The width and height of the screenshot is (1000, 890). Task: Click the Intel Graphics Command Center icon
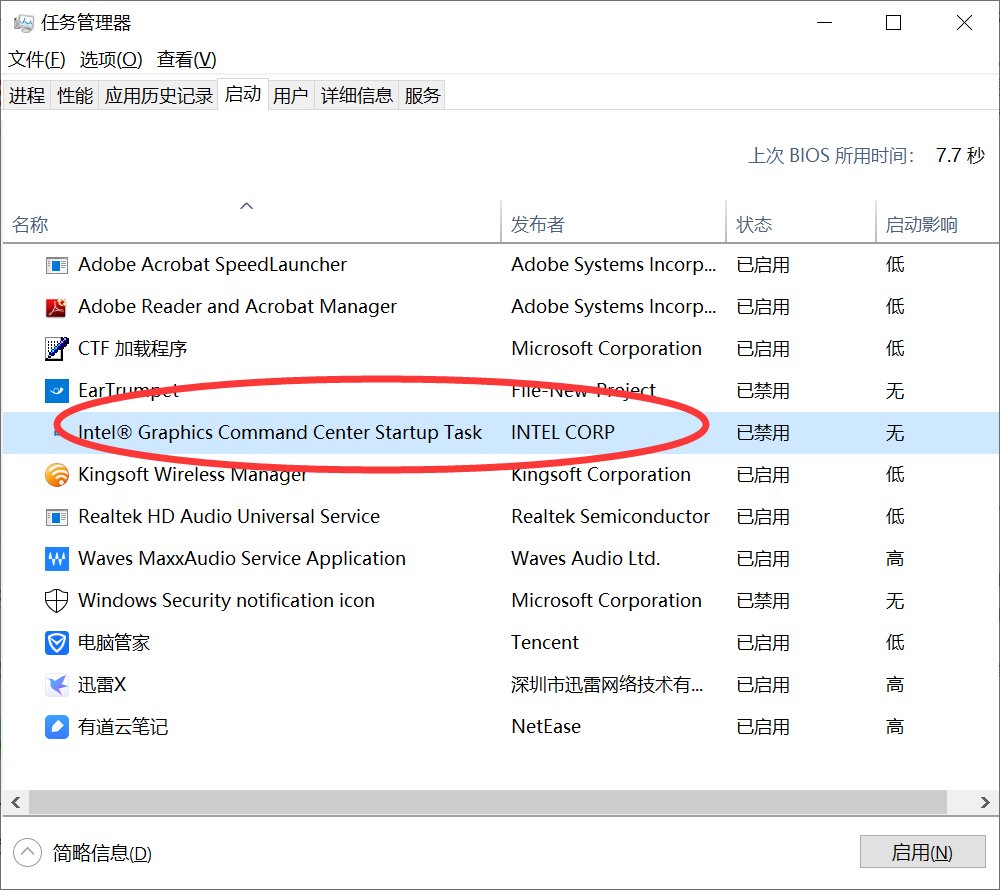(x=57, y=433)
